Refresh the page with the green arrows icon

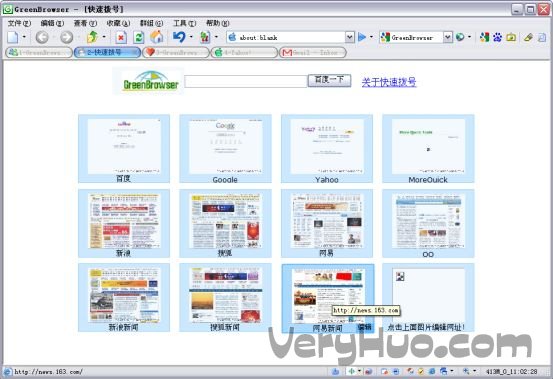(139, 37)
